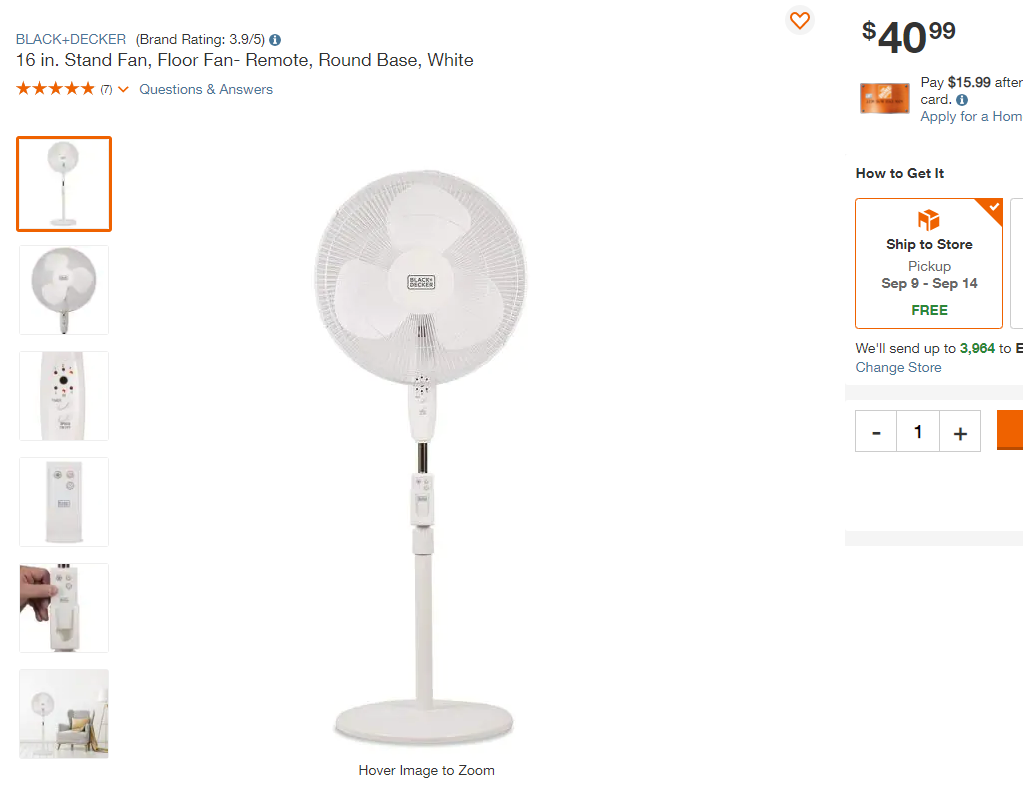
Task: Expand the ratings dropdown chevron
Action: coord(123,89)
